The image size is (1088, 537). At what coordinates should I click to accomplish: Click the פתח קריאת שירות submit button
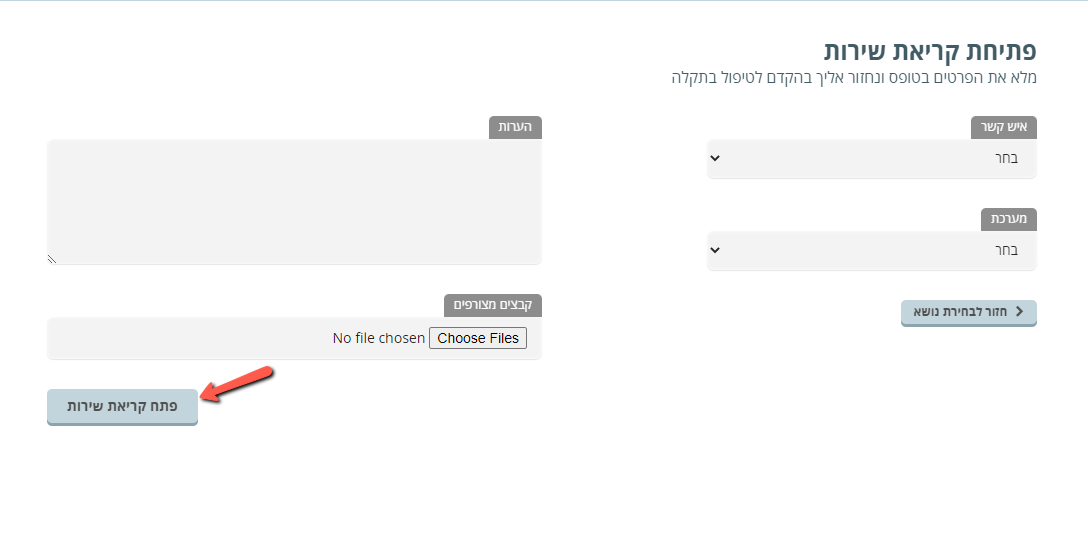click(122, 407)
